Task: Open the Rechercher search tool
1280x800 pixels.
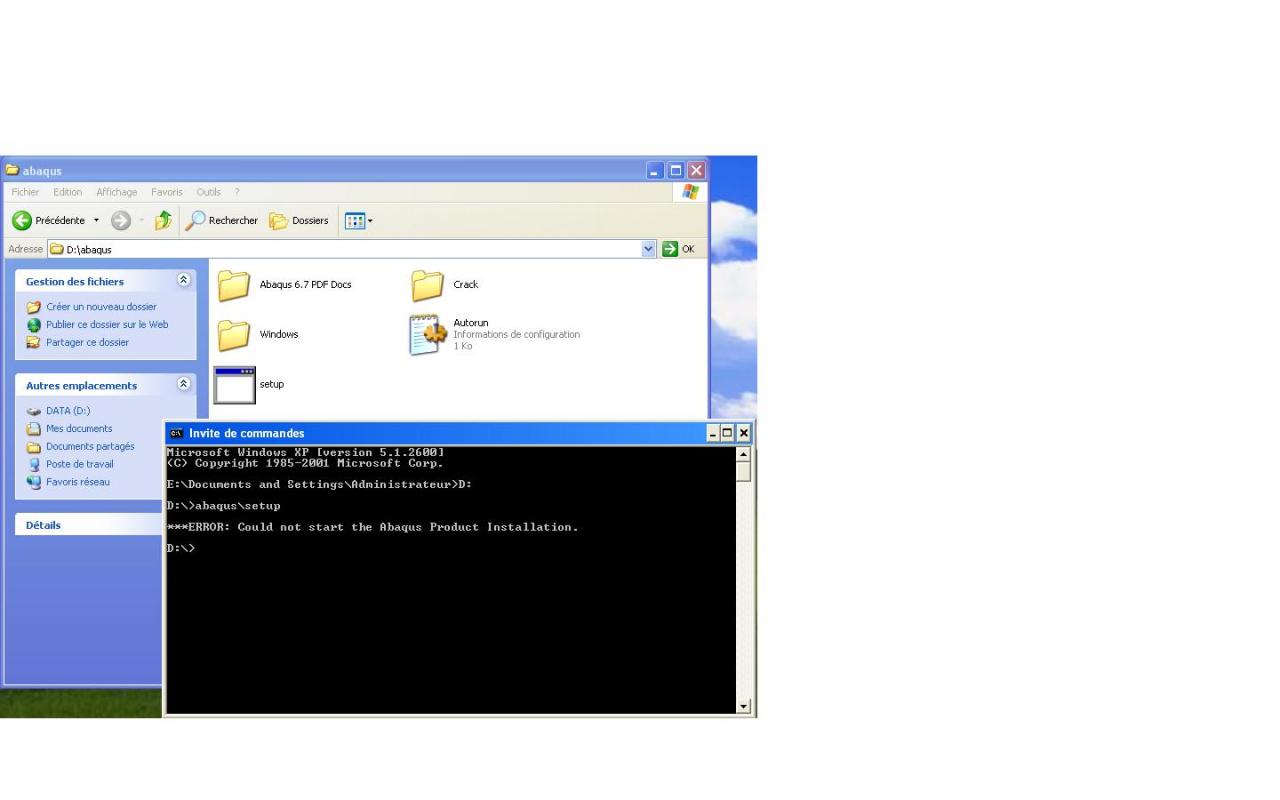Action: pos(221,221)
